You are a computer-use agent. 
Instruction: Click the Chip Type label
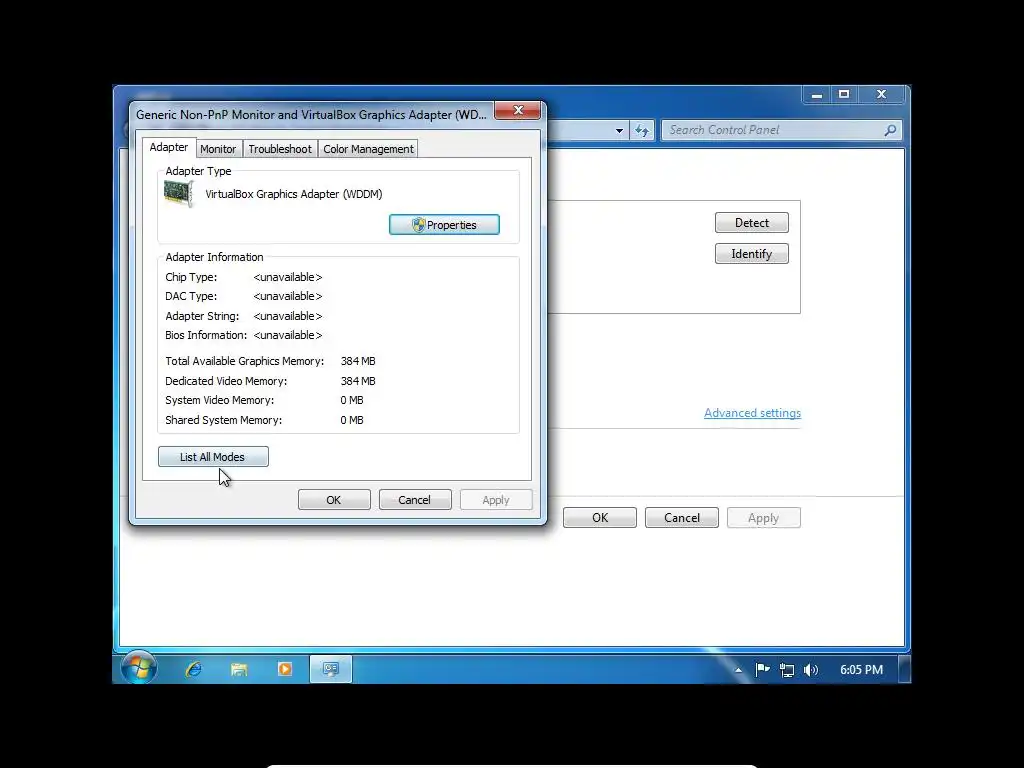[x=191, y=277]
